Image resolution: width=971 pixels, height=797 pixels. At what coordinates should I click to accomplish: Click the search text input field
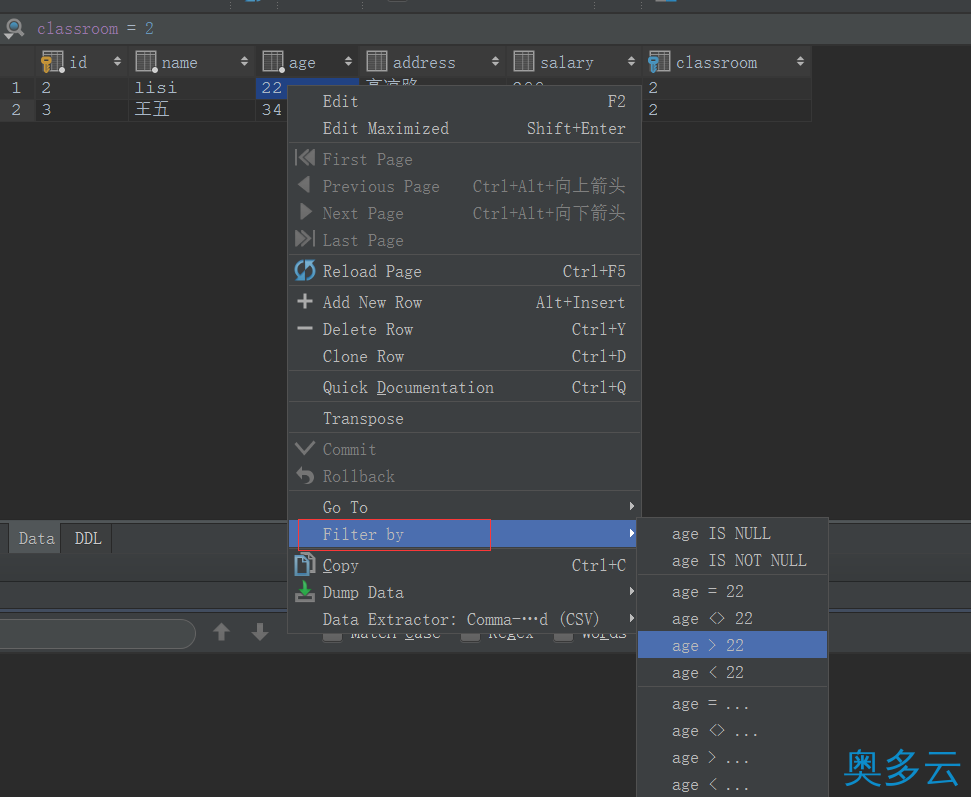point(96,634)
